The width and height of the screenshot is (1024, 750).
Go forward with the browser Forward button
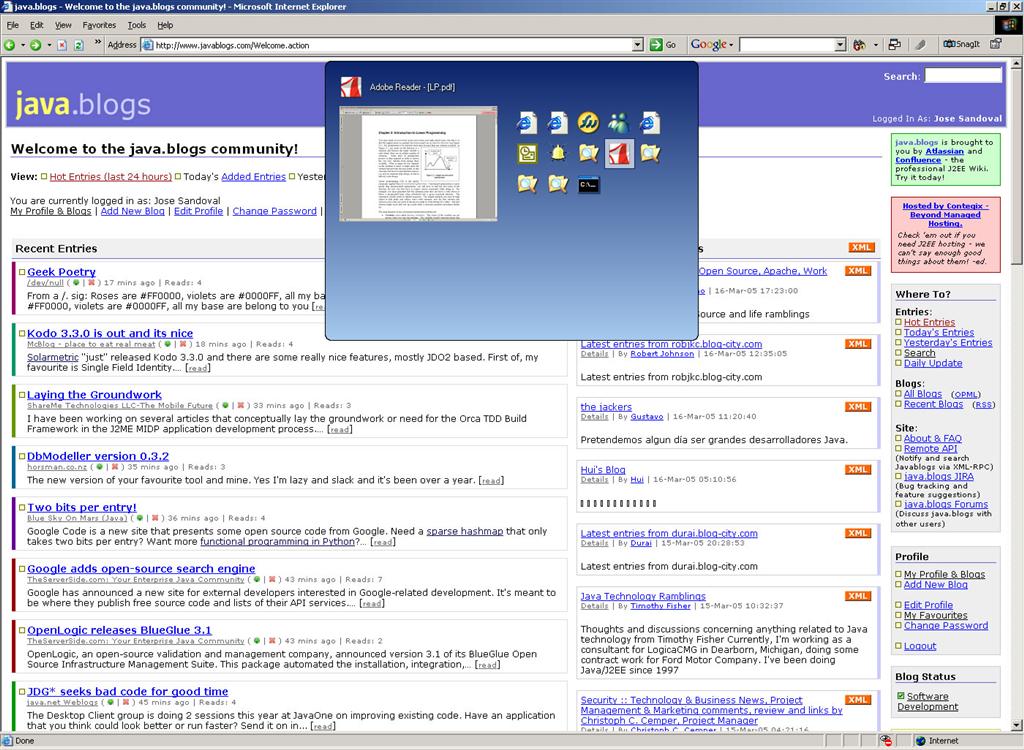35,45
